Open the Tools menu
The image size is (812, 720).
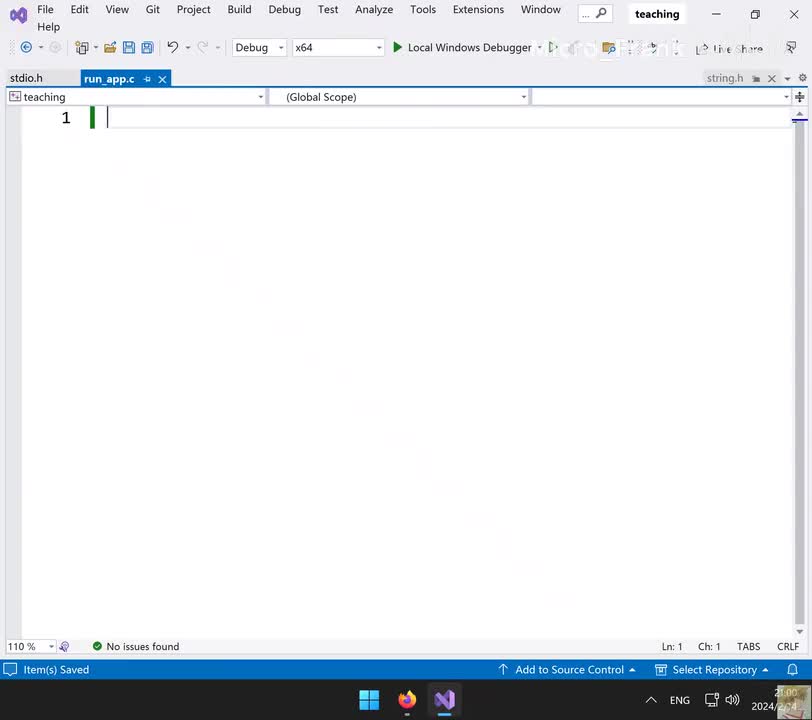click(423, 9)
